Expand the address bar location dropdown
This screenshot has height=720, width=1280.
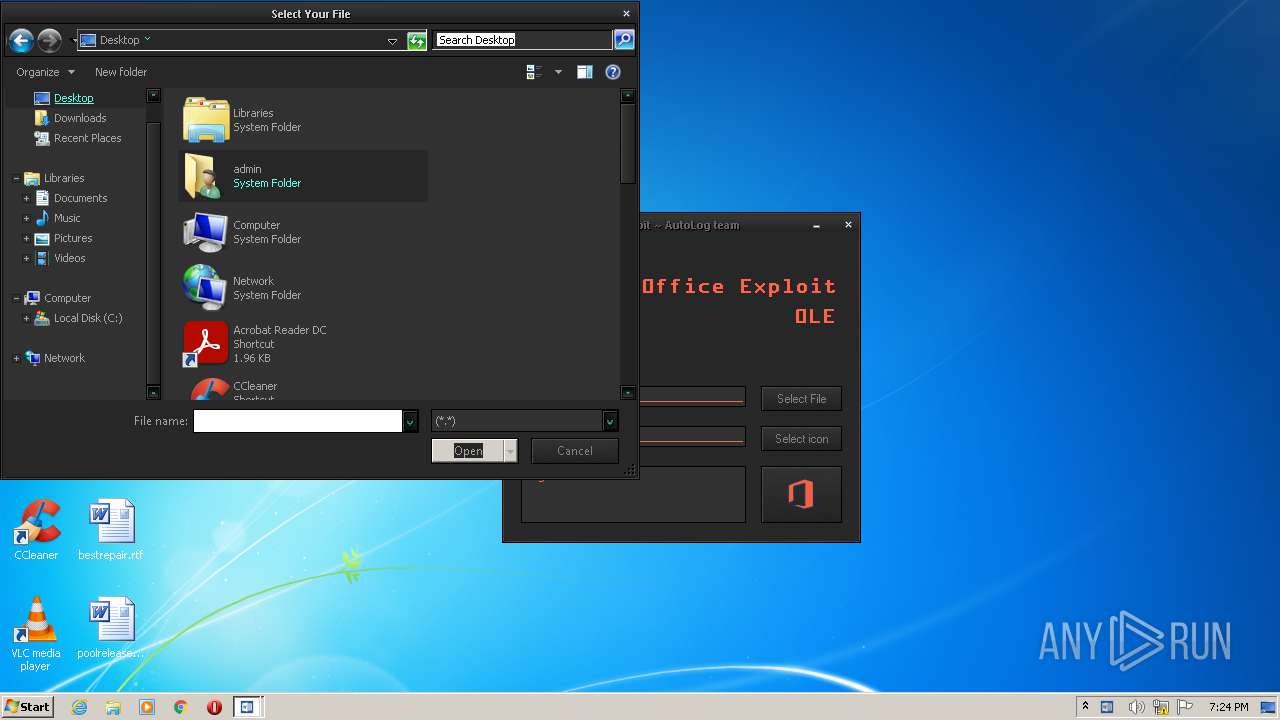pos(392,41)
